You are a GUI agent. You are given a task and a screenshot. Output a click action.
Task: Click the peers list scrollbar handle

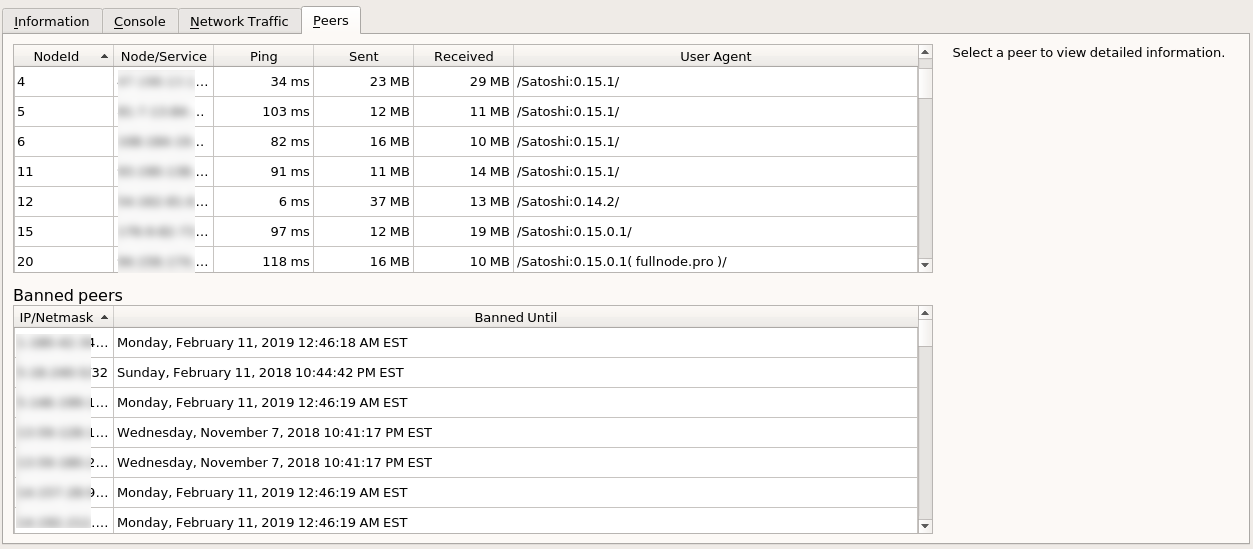[x=925, y=83]
